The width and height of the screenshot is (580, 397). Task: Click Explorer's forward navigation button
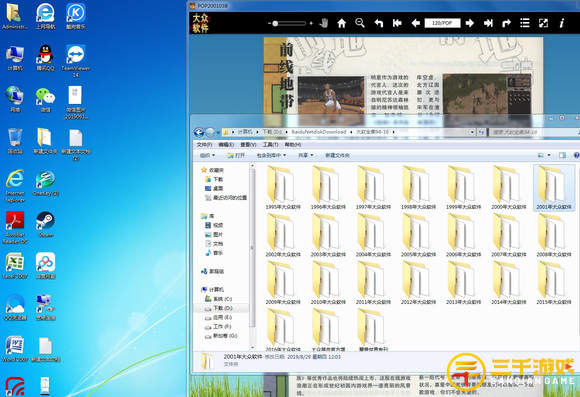[x=210, y=132]
